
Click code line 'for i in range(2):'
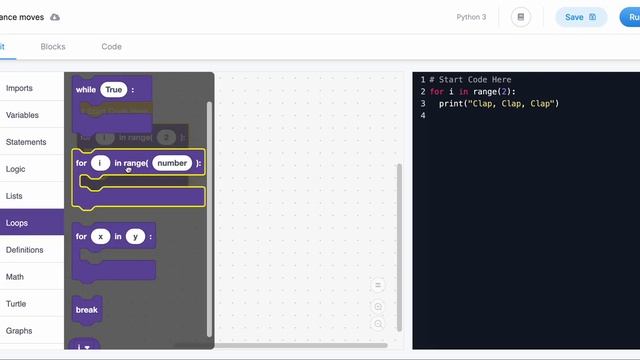pos(473,91)
